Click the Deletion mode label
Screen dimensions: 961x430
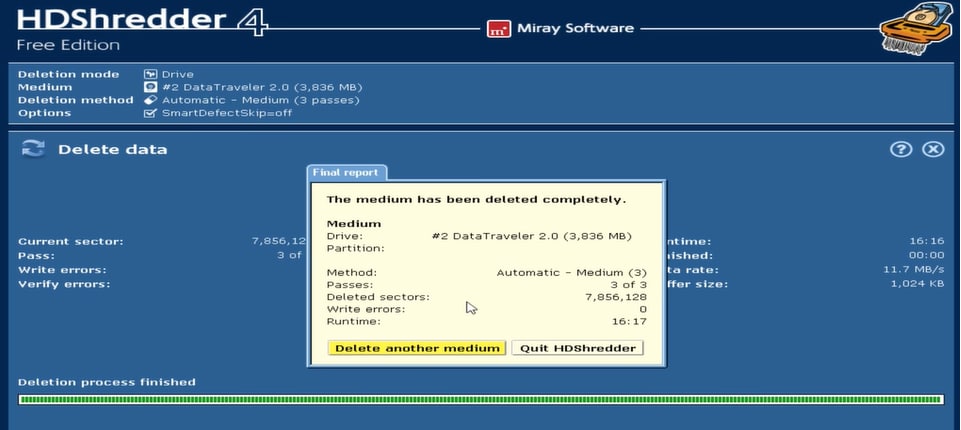pos(69,74)
